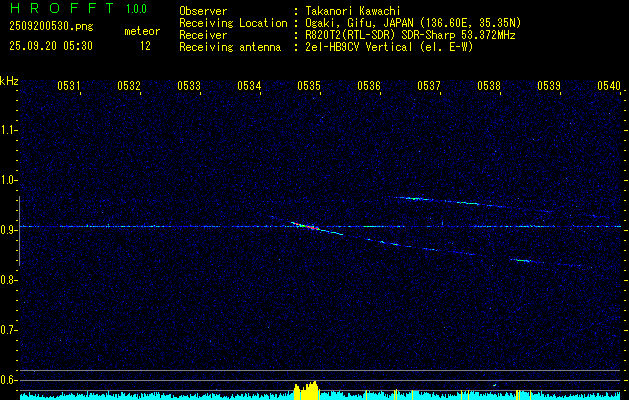
Task: Click the 0538 time axis label
Action: click(x=489, y=85)
